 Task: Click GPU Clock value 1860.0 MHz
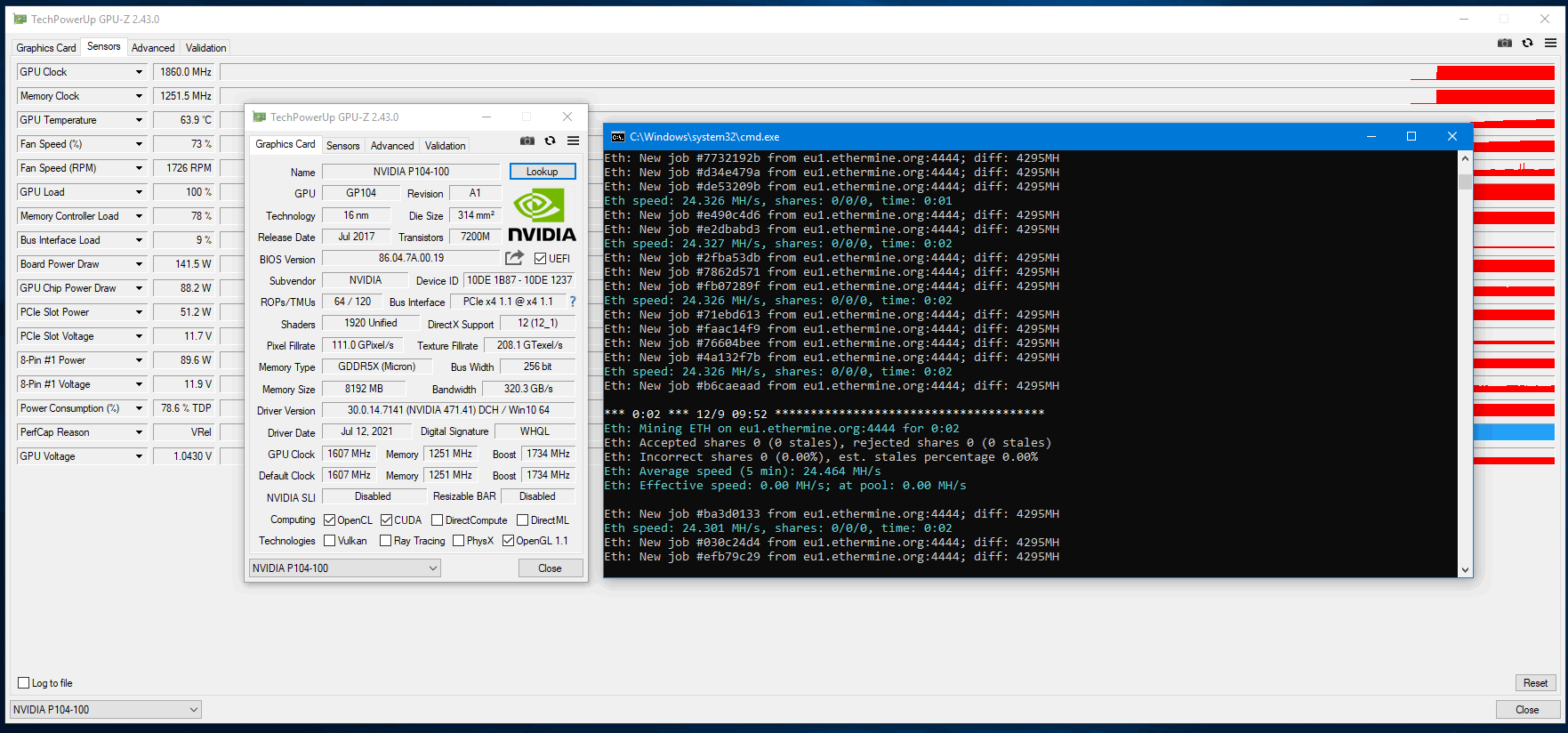click(185, 72)
